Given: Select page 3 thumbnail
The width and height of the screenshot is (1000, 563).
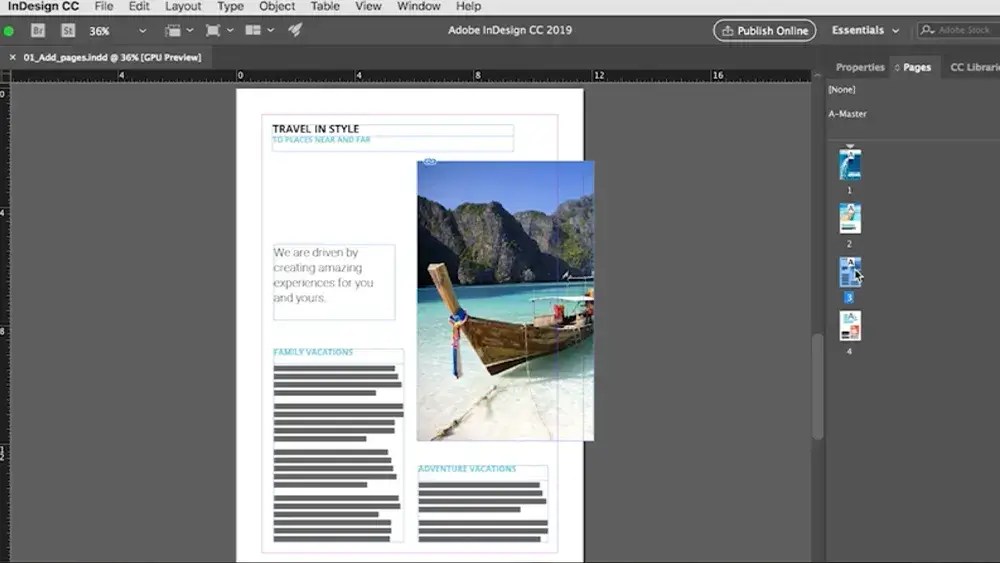Looking at the screenshot, I should click(x=849, y=272).
